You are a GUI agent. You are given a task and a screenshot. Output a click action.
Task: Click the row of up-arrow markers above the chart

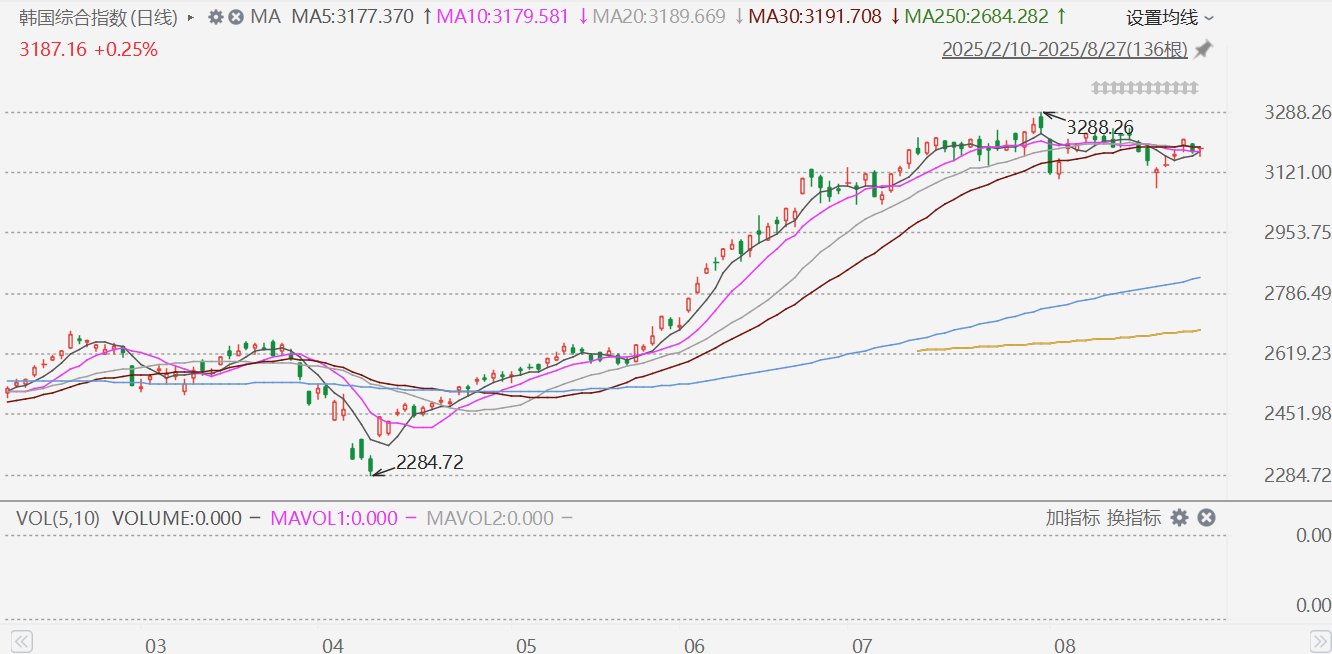1144,88
